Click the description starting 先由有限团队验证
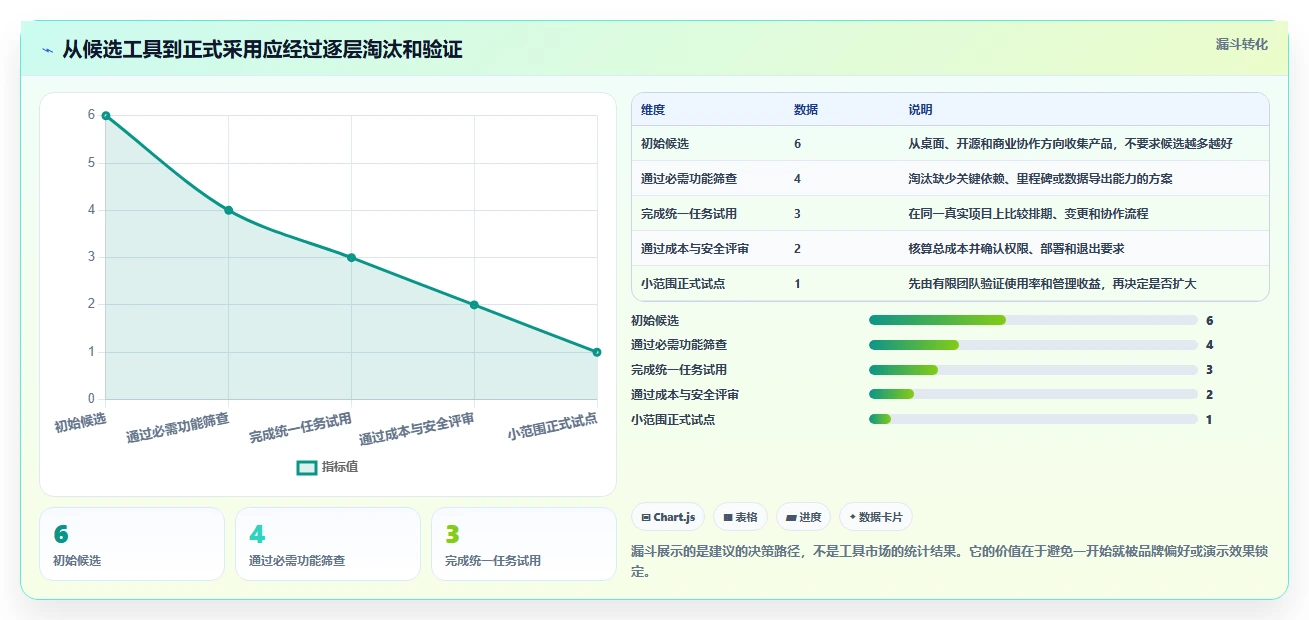 [x=1052, y=284]
